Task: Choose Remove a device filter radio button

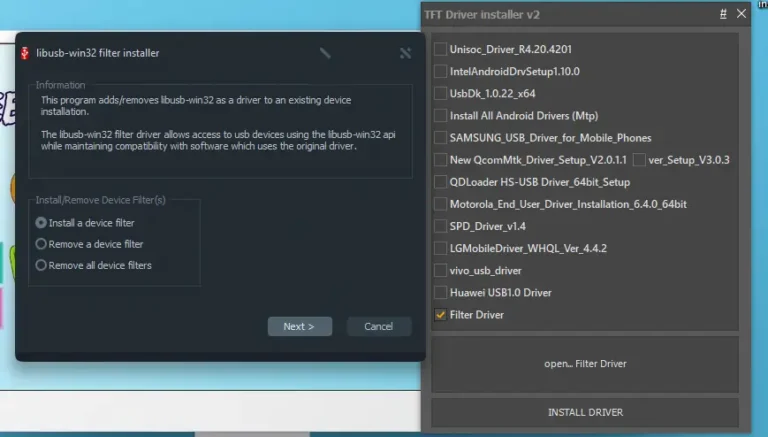Action: tap(41, 244)
